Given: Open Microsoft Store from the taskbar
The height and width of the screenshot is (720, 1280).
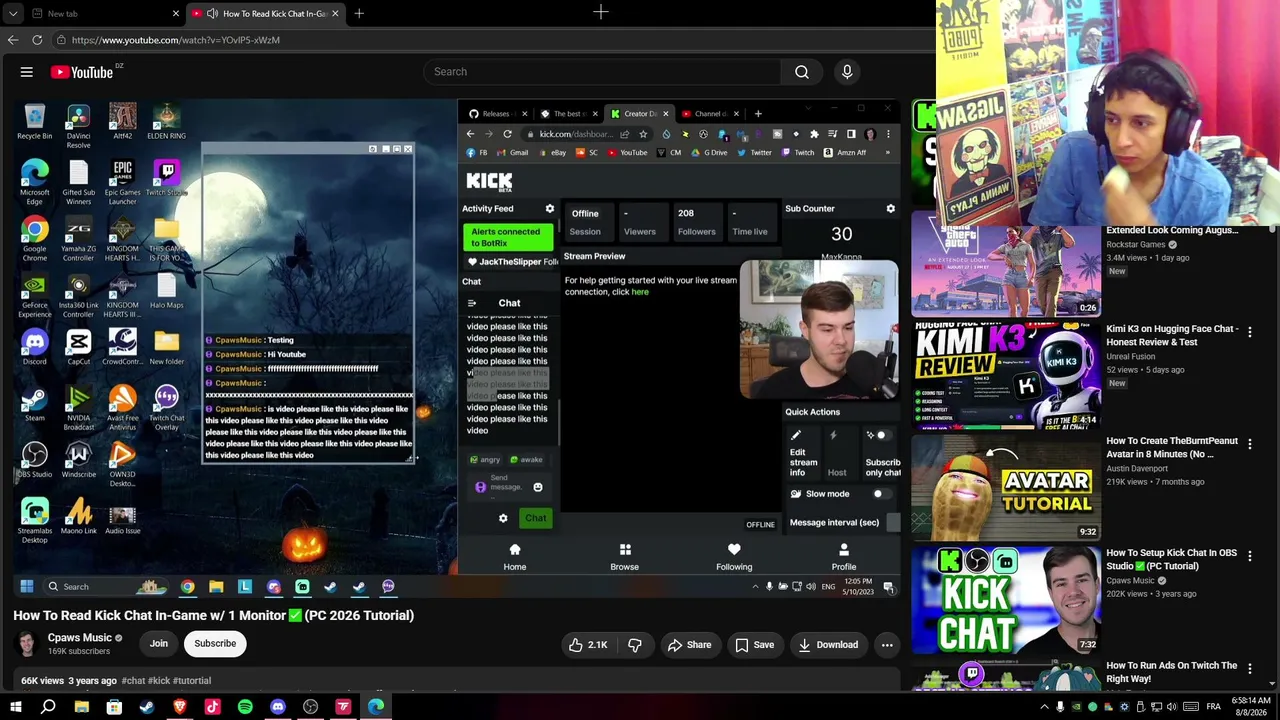Looking at the screenshot, I should (x=114, y=707).
